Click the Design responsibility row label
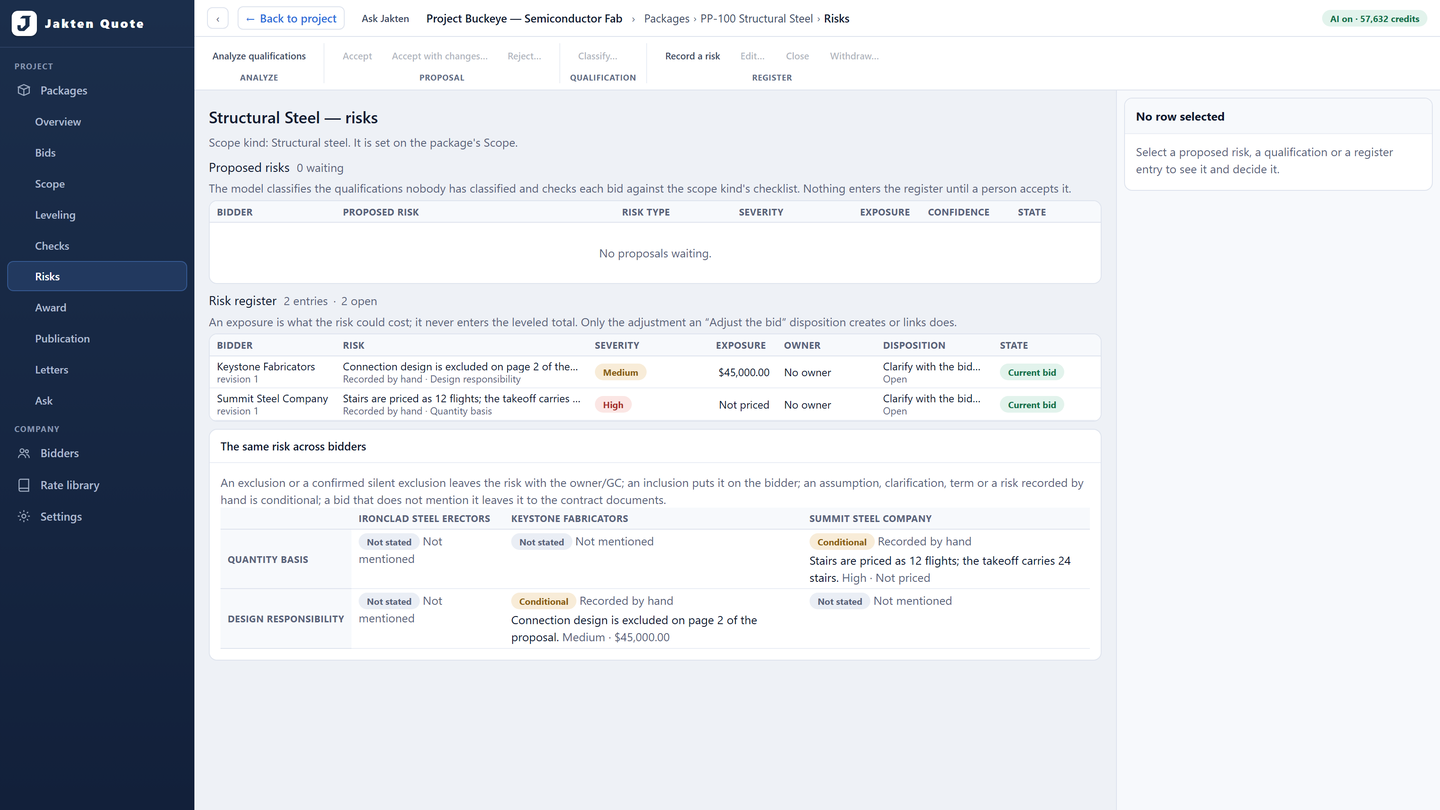The height and width of the screenshot is (810, 1440). pos(286,619)
